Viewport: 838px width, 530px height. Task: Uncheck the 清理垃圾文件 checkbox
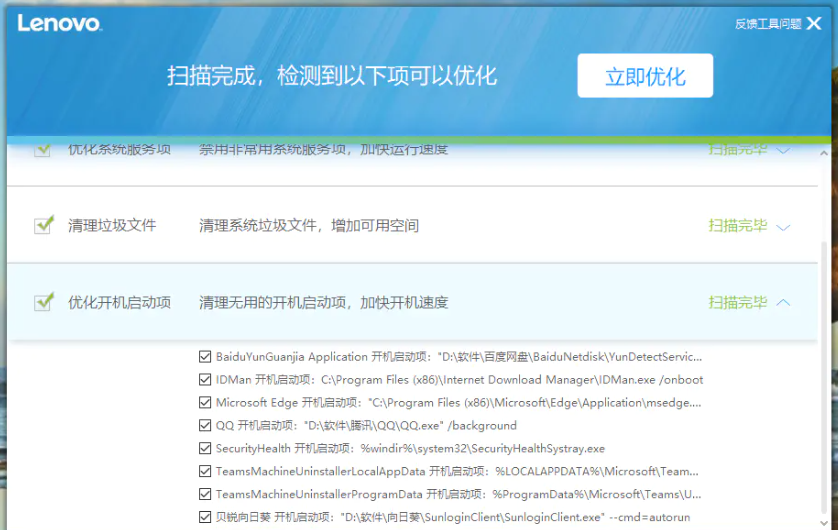43,225
